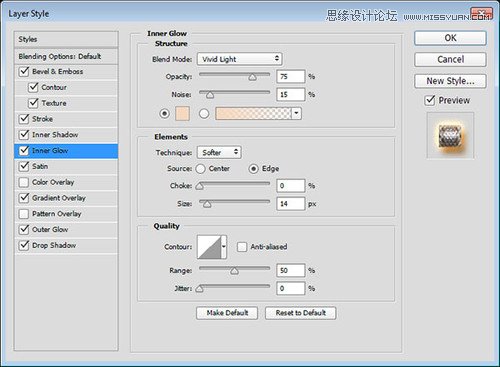Open the Contour picker arrow
The width and height of the screenshot is (500, 367).
click(x=224, y=247)
